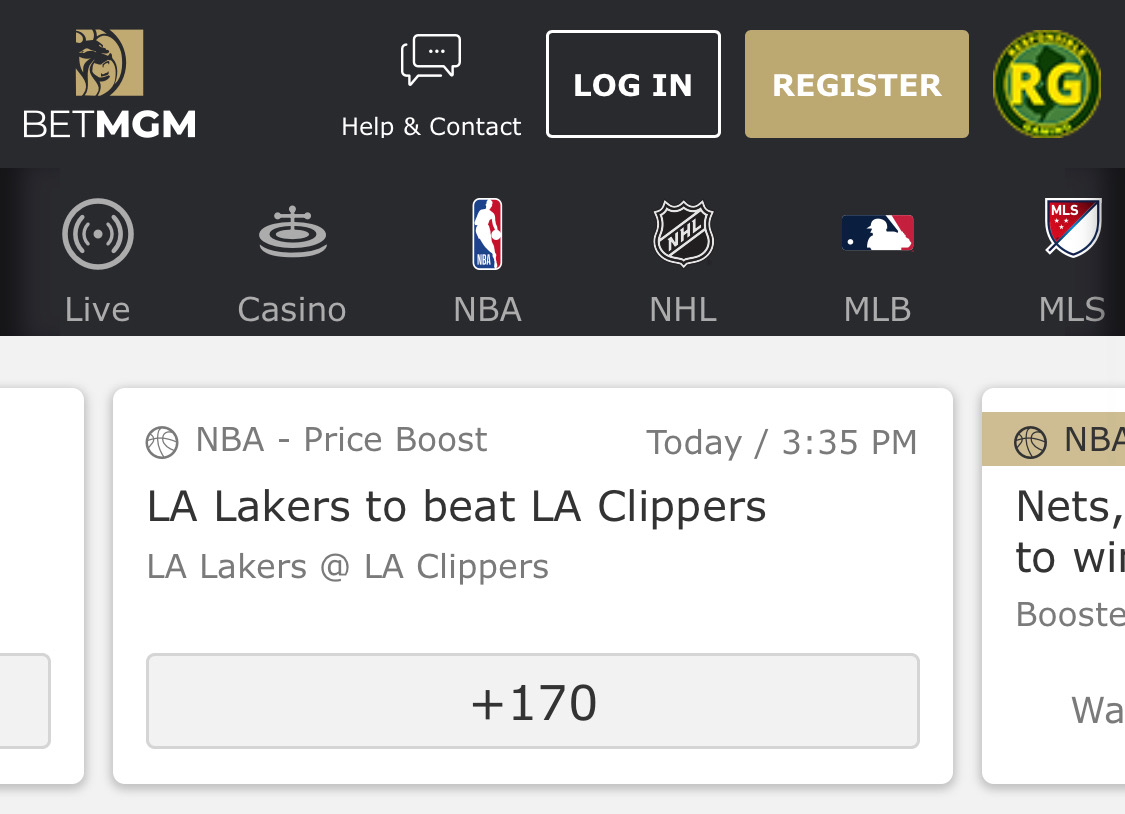This screenshot has height=814, width=1125.
Task: Open LA Lakers @ LA Clippers matchup
Action: tap(348, 567)
